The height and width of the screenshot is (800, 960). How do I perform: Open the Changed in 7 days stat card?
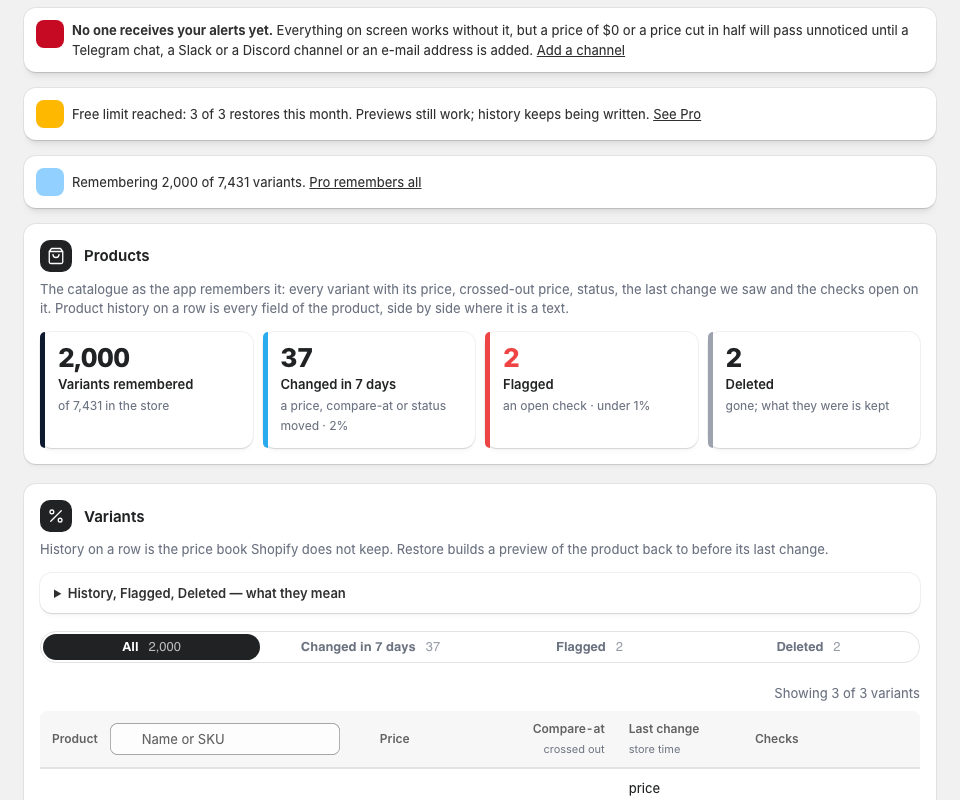click(x=369, y=390)
